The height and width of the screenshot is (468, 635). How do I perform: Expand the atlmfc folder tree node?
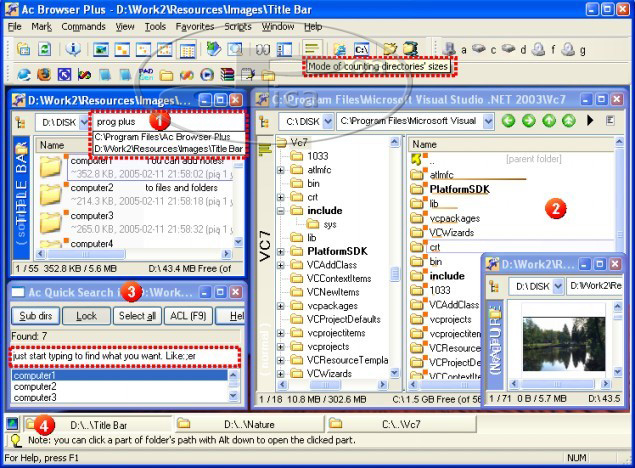(282, 170)
